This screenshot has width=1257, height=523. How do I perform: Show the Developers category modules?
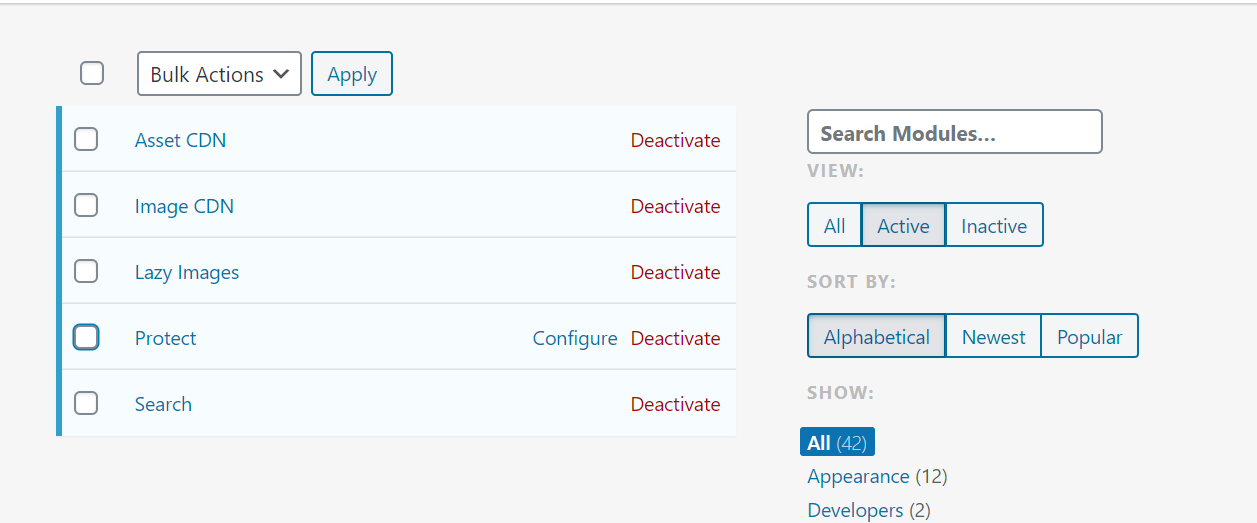[855, 510]
